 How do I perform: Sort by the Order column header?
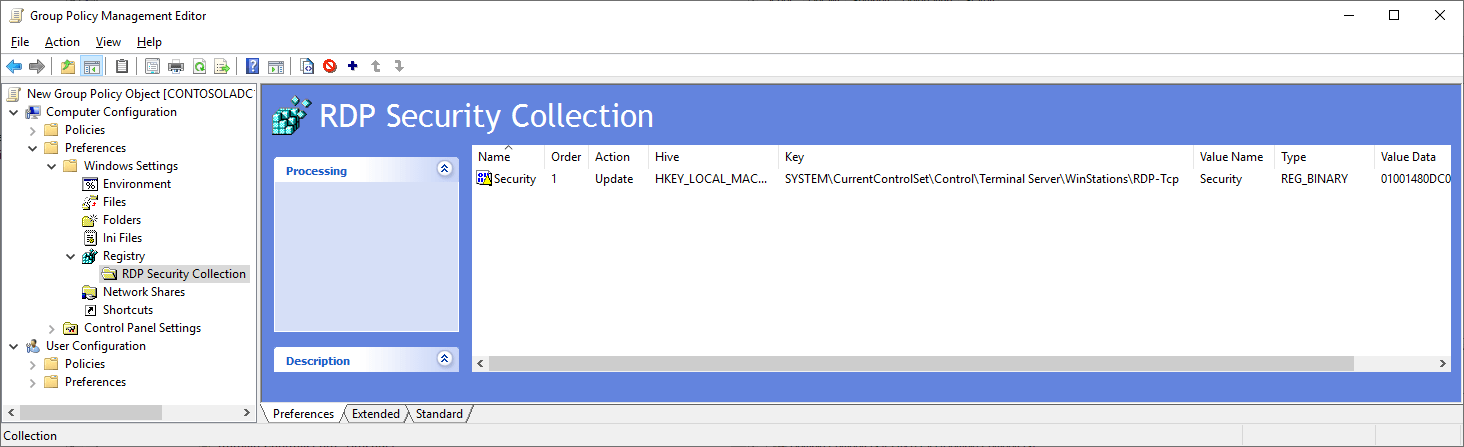(x=567, y=157)
